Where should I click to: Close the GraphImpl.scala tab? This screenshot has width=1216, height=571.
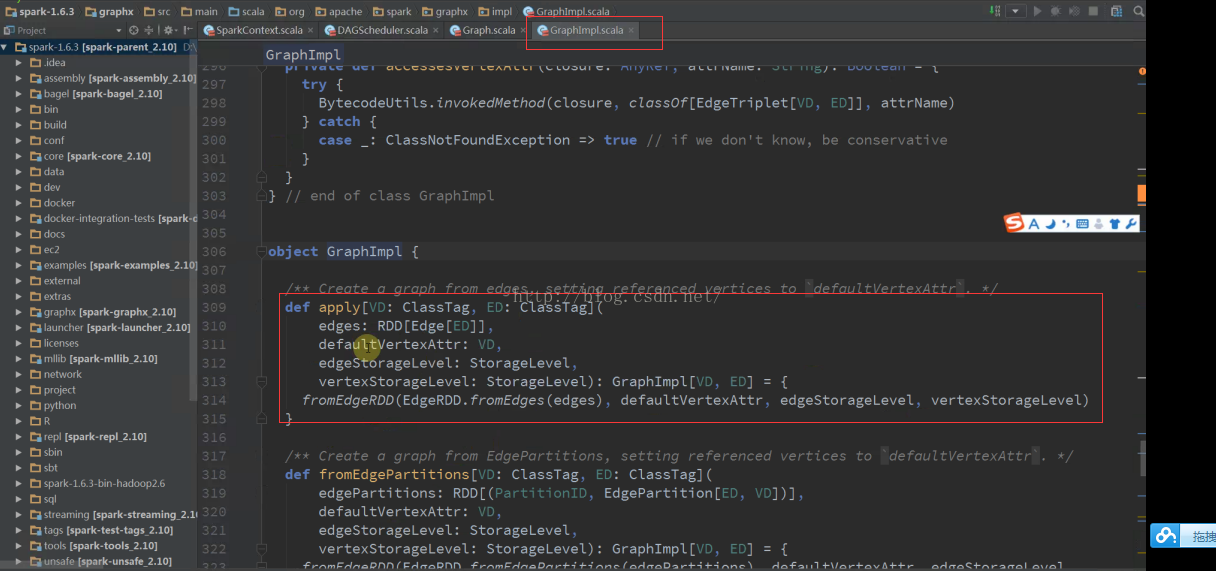pos(631,30)
